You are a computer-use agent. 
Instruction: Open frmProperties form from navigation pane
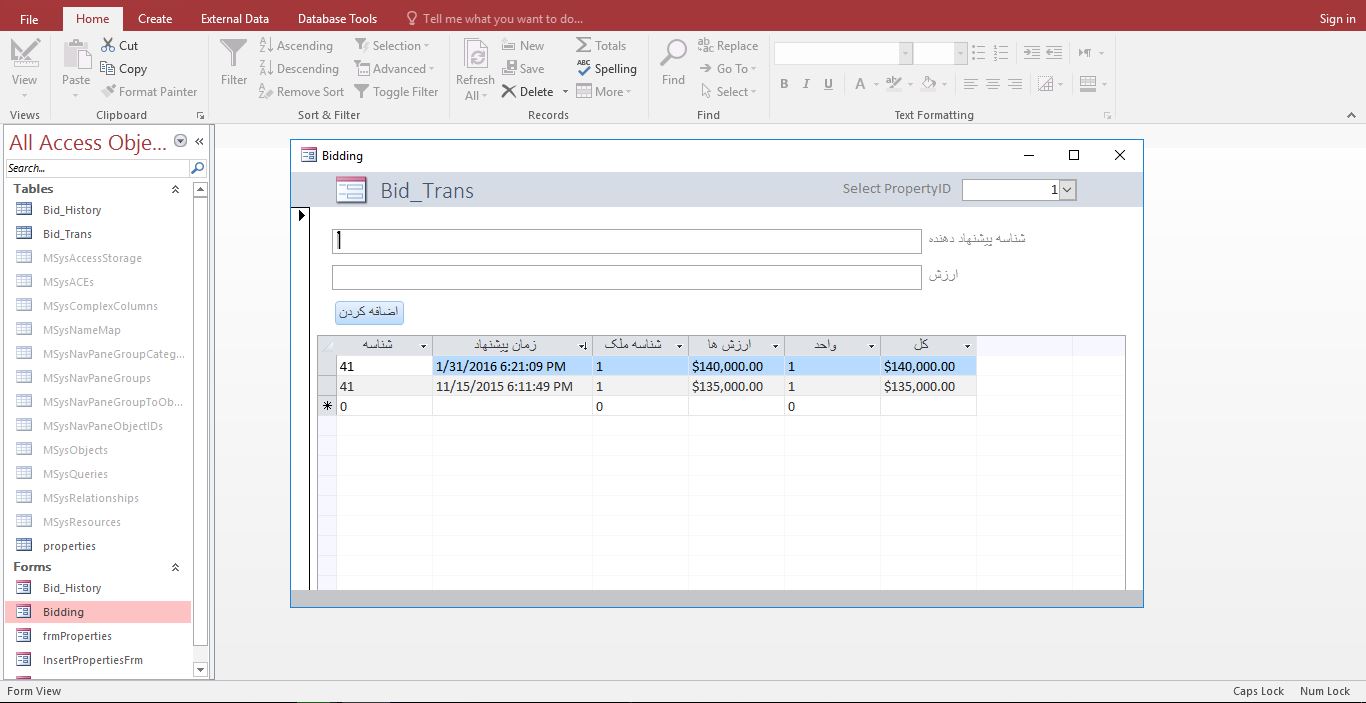[x=77, y=636]
